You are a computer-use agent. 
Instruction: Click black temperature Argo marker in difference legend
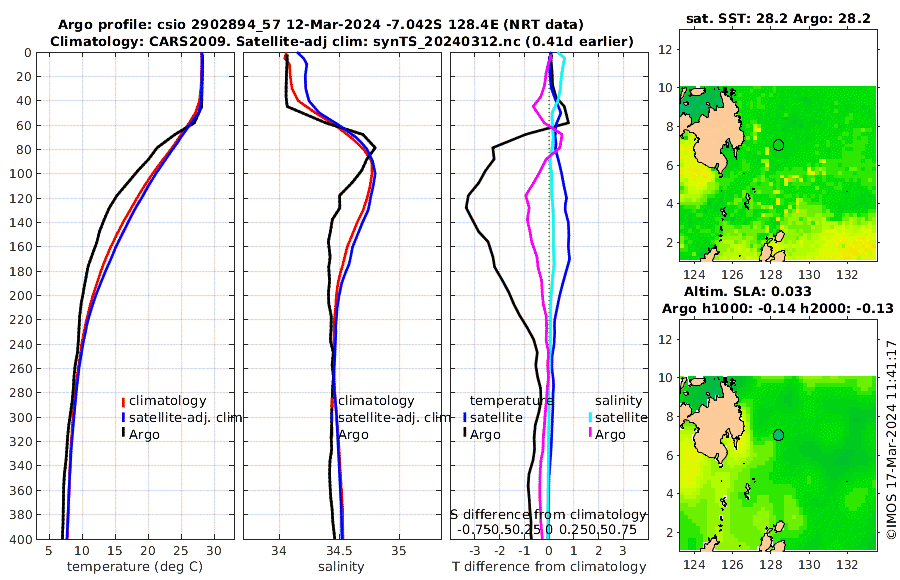[464, 435]
